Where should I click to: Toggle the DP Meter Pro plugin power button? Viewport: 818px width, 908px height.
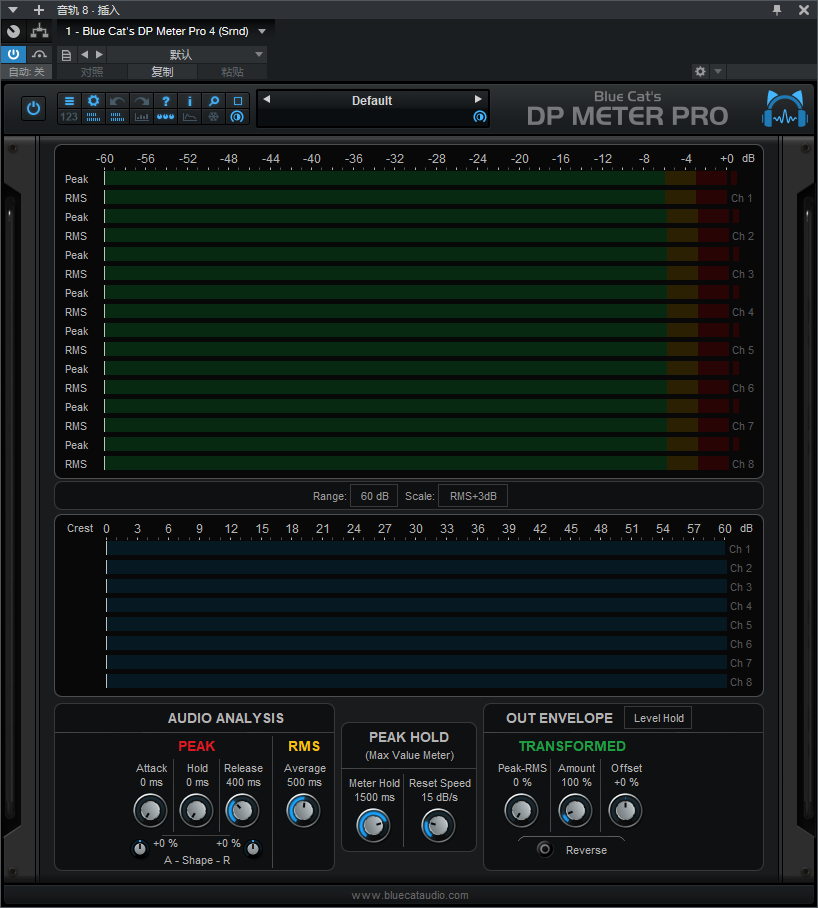tap(34, 108)
